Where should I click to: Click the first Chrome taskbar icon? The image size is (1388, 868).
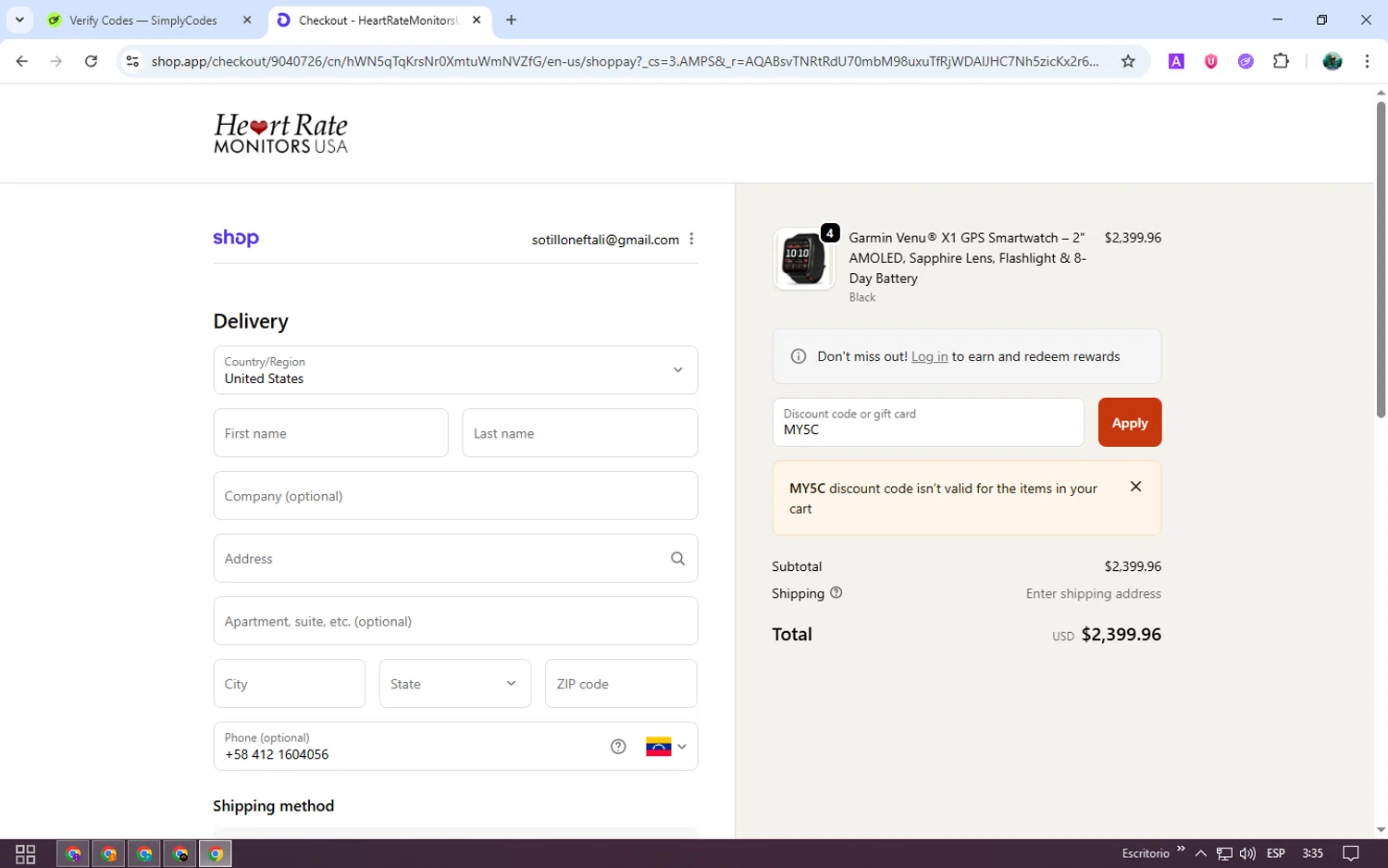(x=73, y=853)
